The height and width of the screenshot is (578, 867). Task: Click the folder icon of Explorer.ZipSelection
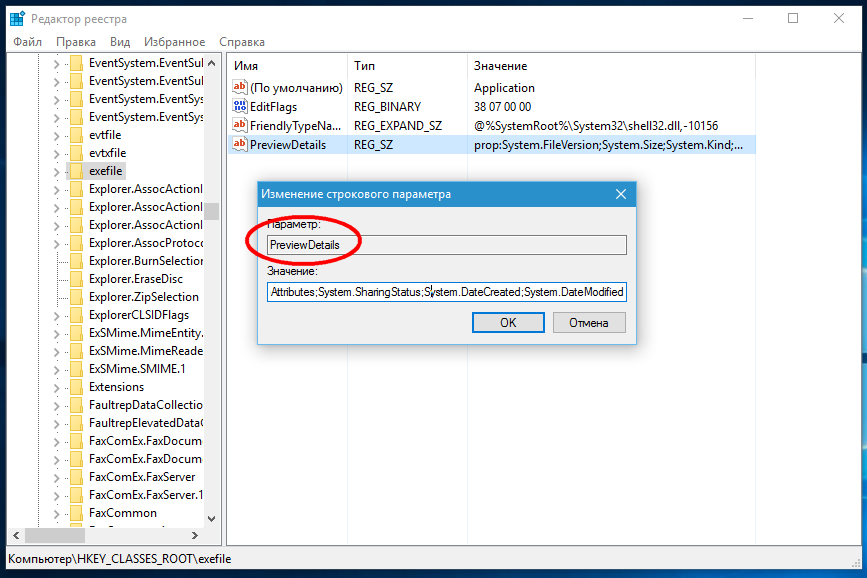77,297
